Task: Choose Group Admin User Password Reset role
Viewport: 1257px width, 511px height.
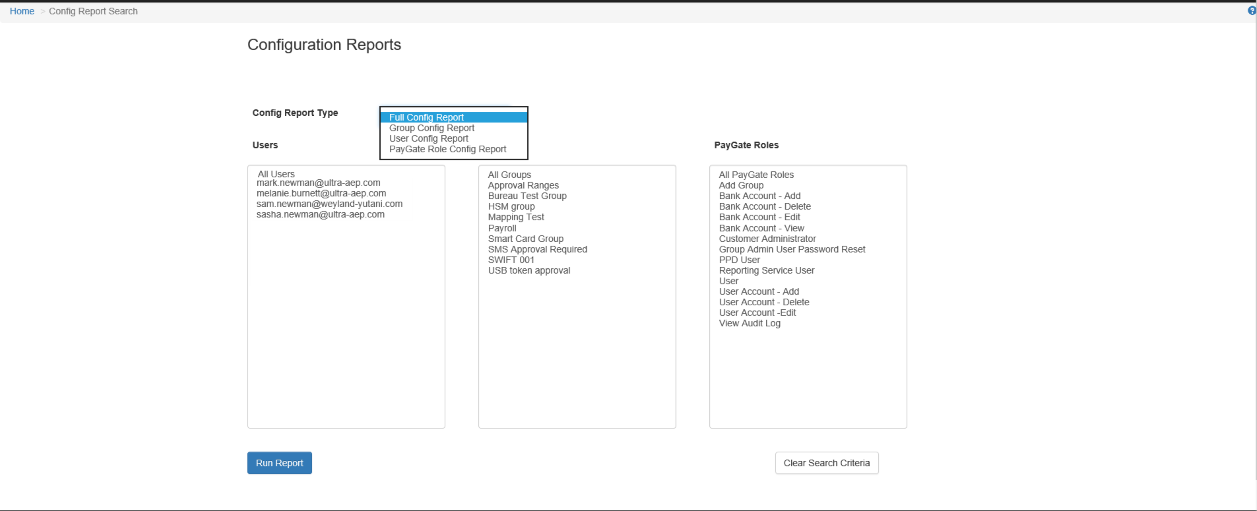Action: [792, 250]
